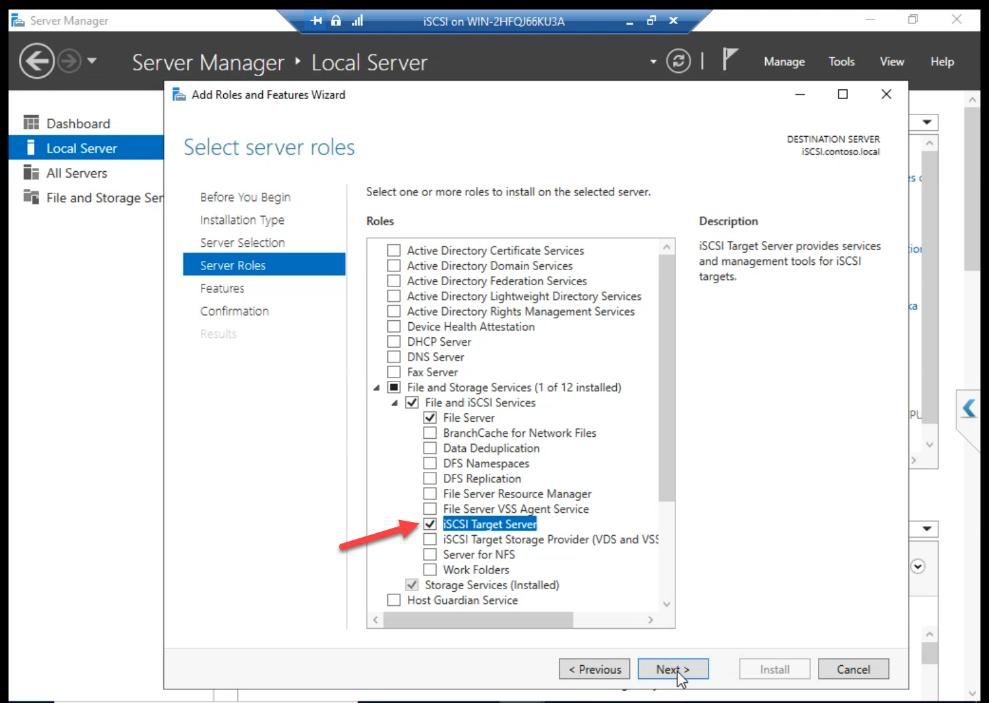
Task: Click roles list scroll up arrow
Action: [x=667, y=247]
